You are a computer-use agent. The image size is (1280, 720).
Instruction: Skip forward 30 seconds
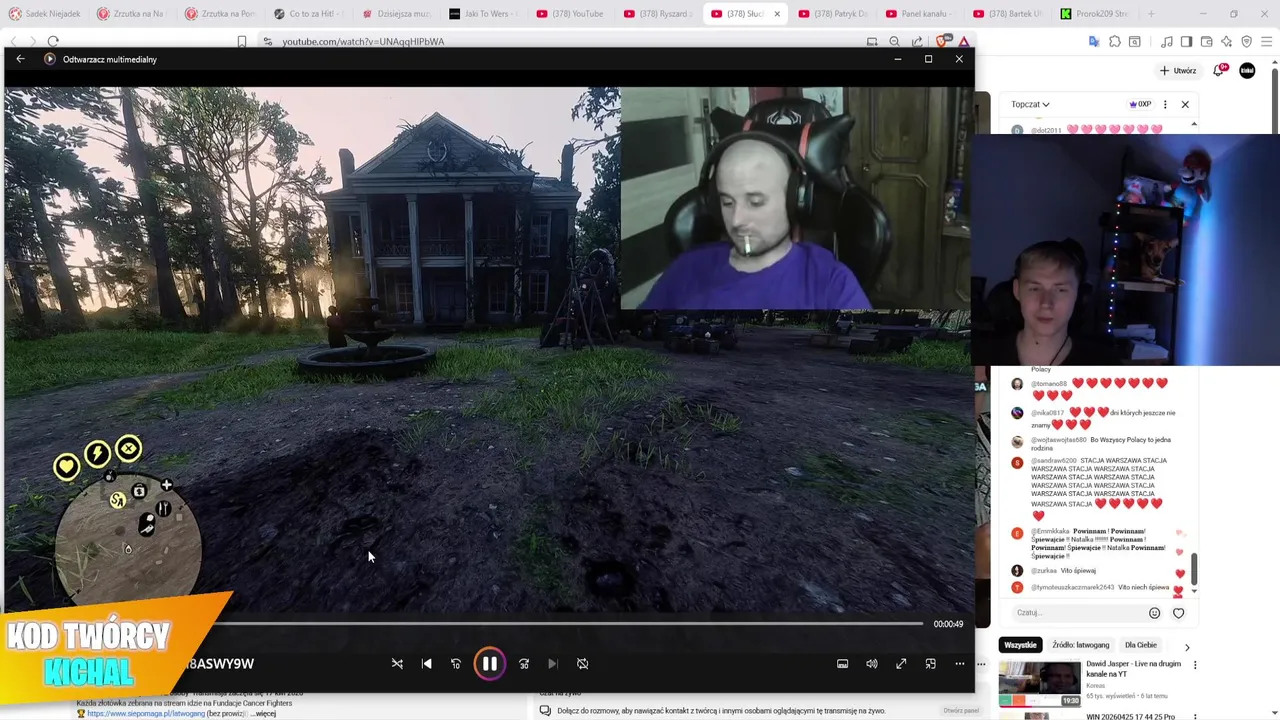524,664
